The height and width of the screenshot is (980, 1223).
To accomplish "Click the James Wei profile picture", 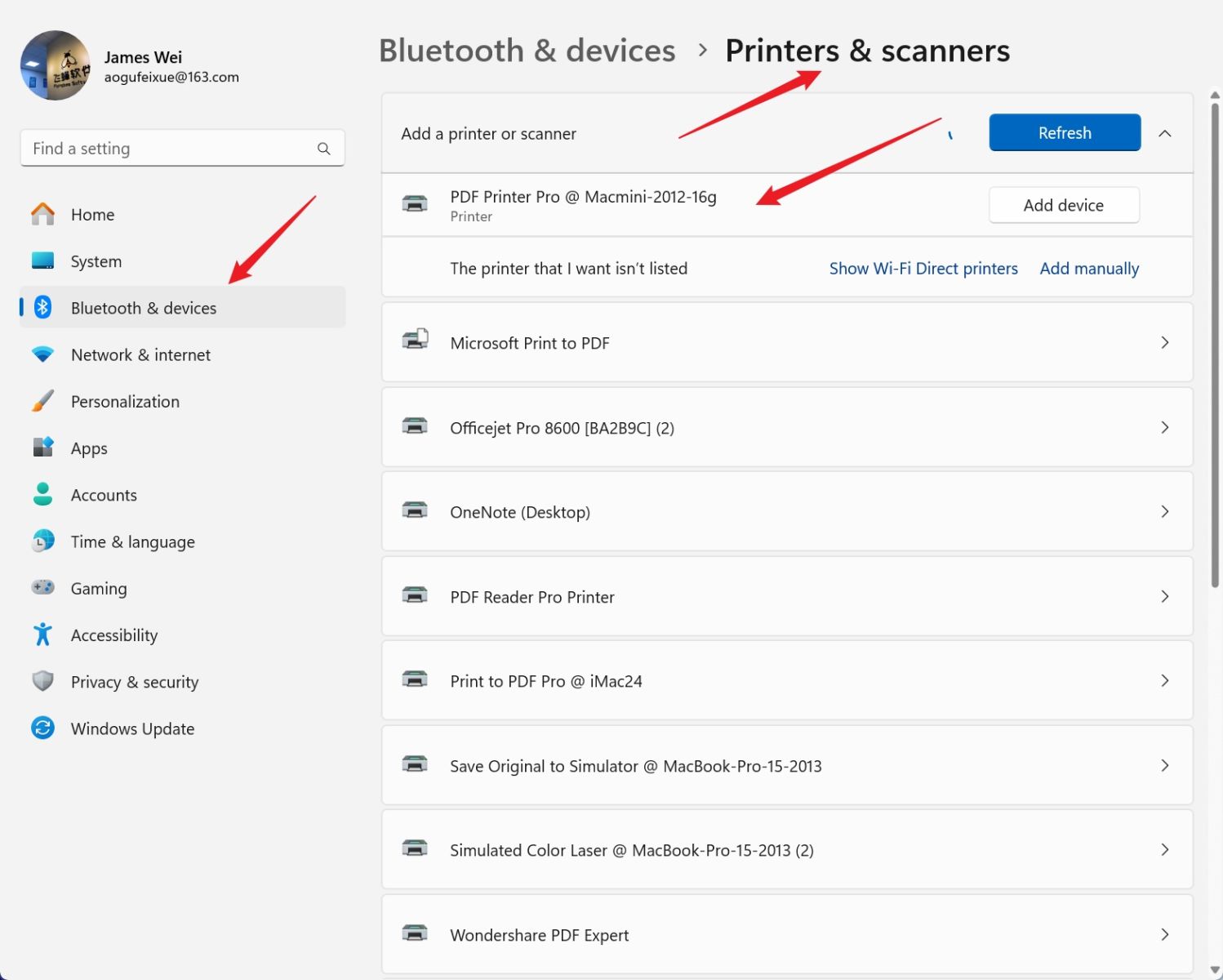I will pyautogui.click(x=56, y=65).
